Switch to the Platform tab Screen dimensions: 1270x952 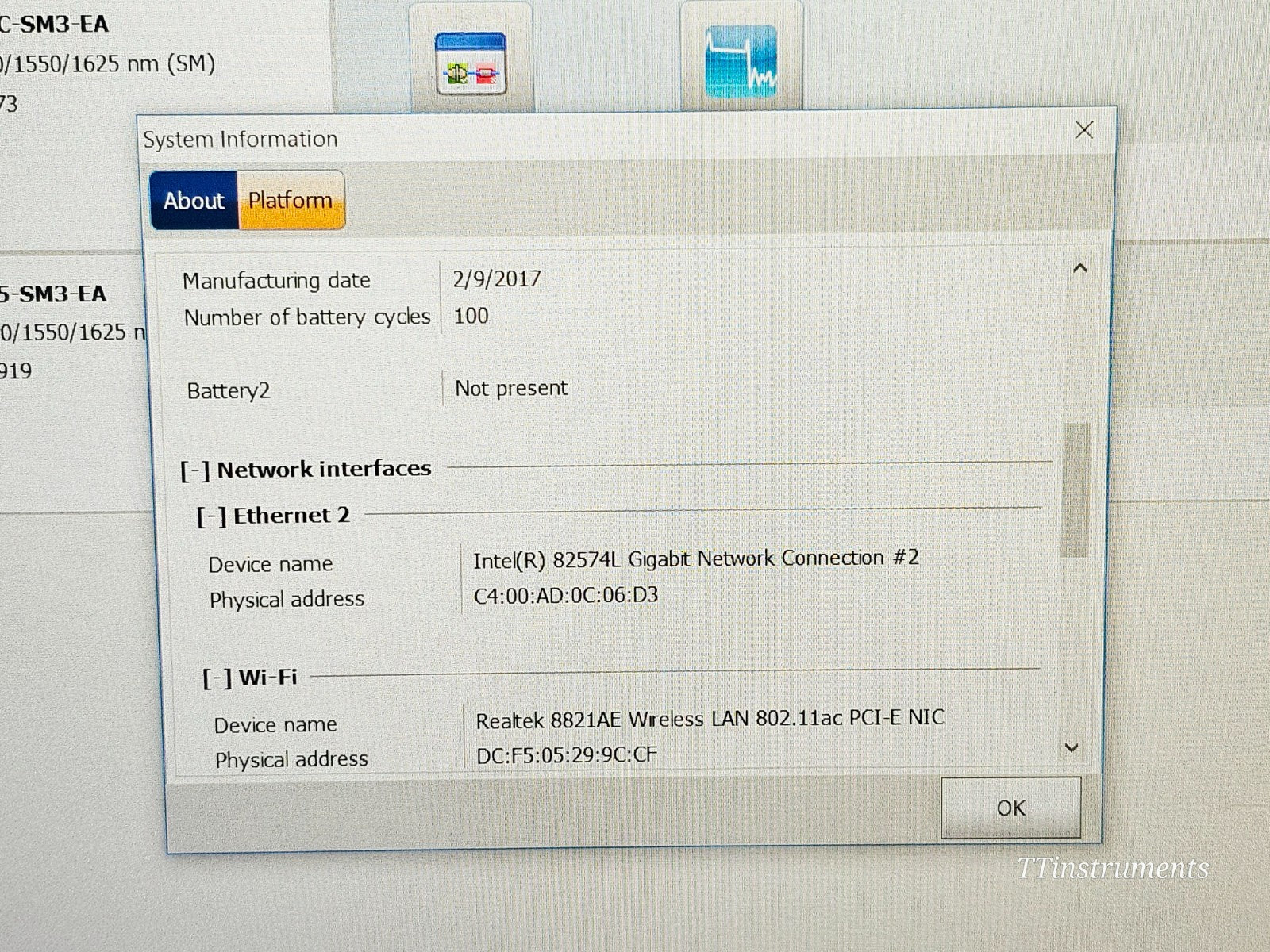[291, 201]
